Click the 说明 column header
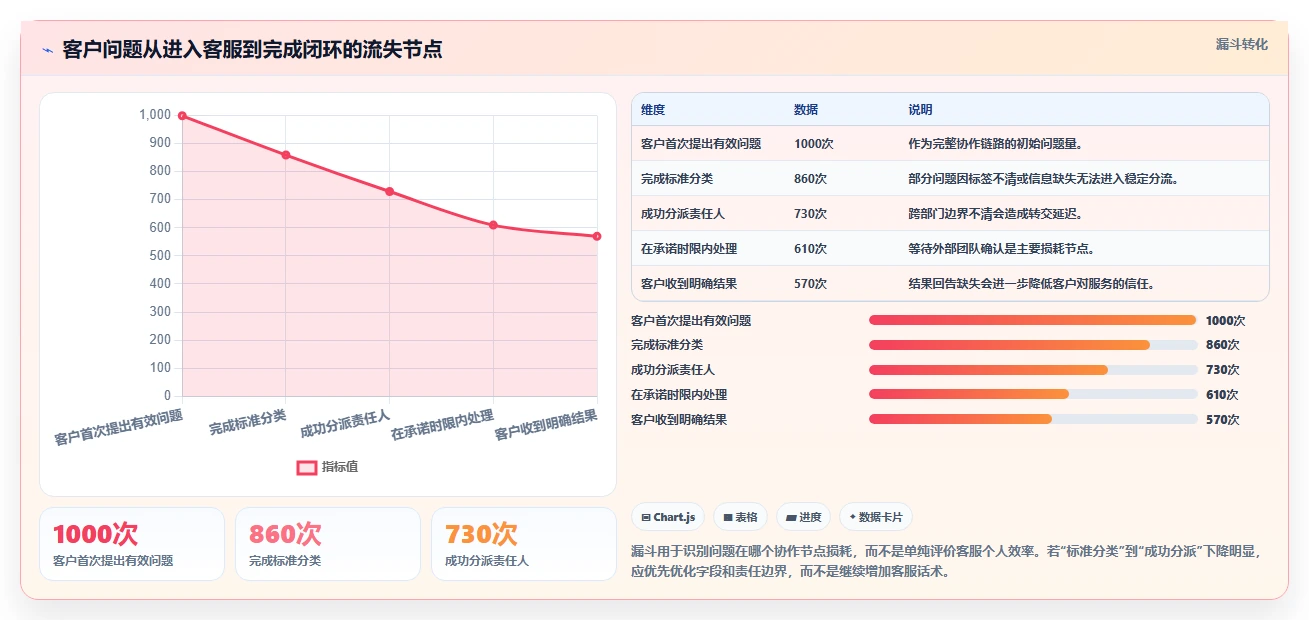Viewport: 1309px width, 620px height. point(920,110)
